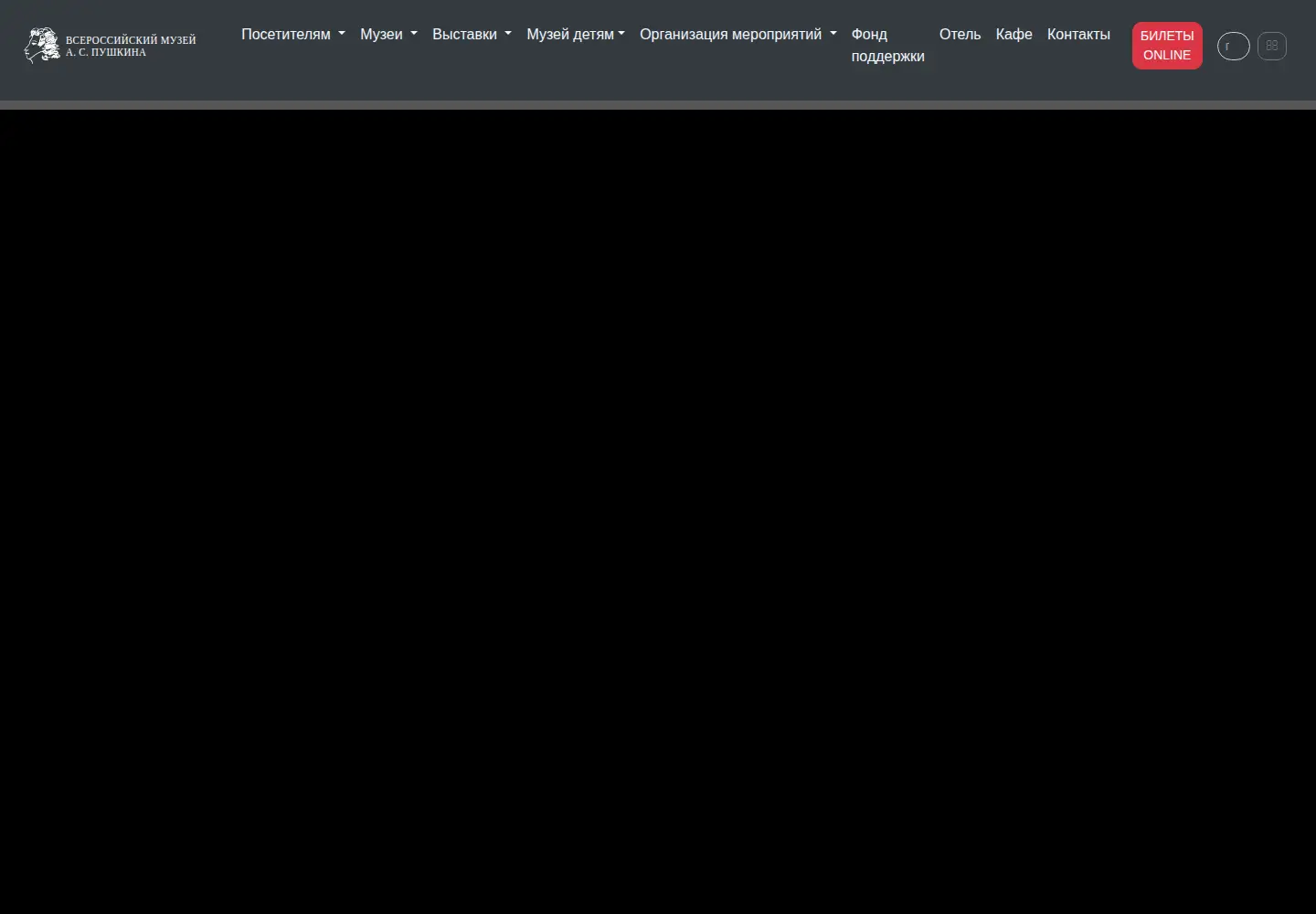Go to the Отель page
The image size is (1316, 914).
[960, 35]
